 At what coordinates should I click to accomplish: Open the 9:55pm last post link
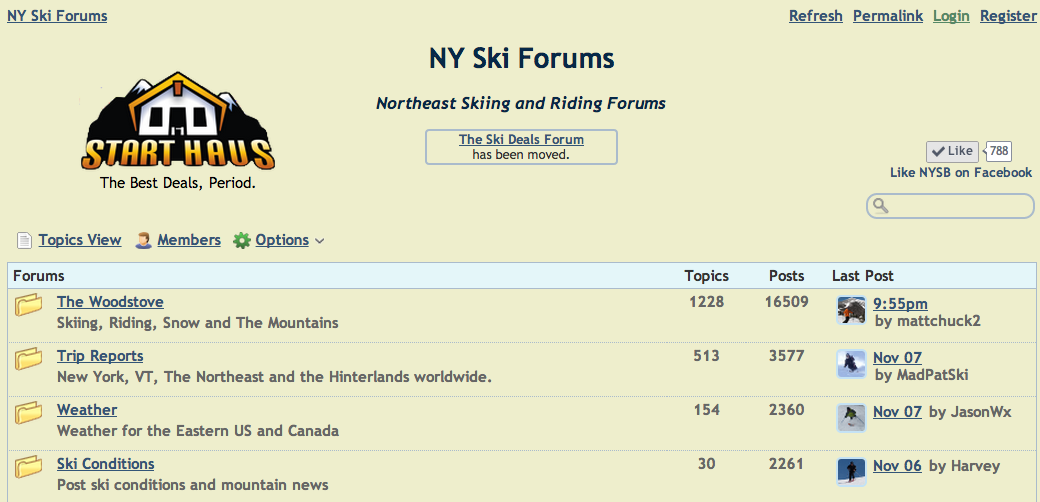pyautogui.click(x=900, y=304)
